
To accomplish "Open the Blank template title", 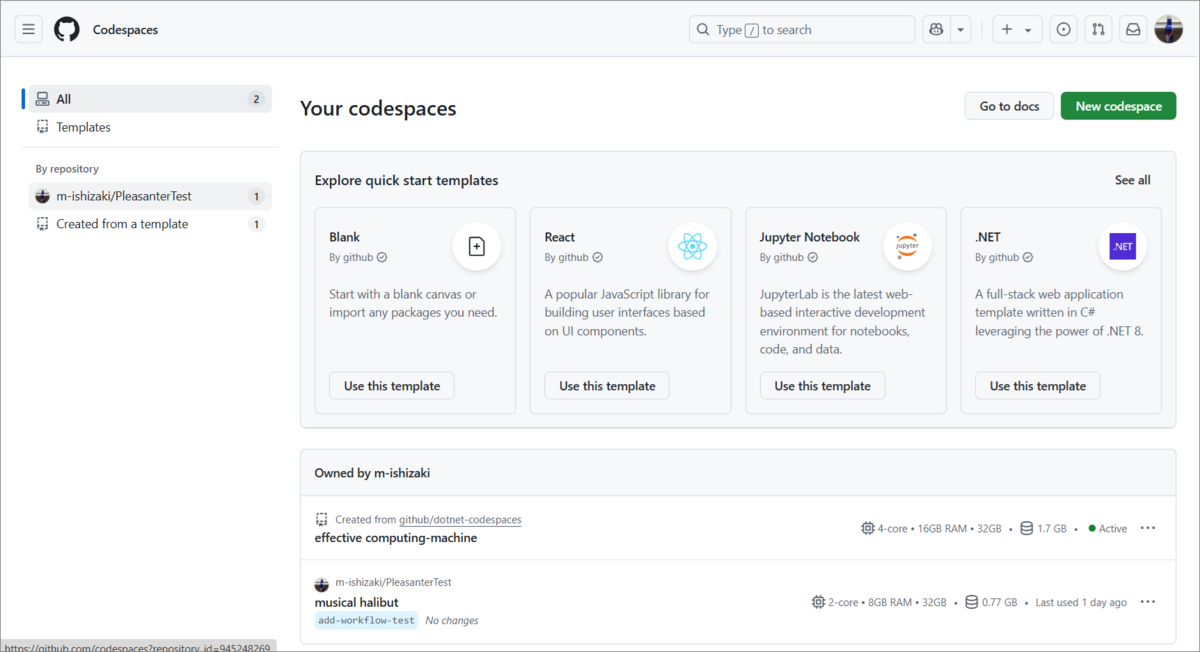I will 344,237.
